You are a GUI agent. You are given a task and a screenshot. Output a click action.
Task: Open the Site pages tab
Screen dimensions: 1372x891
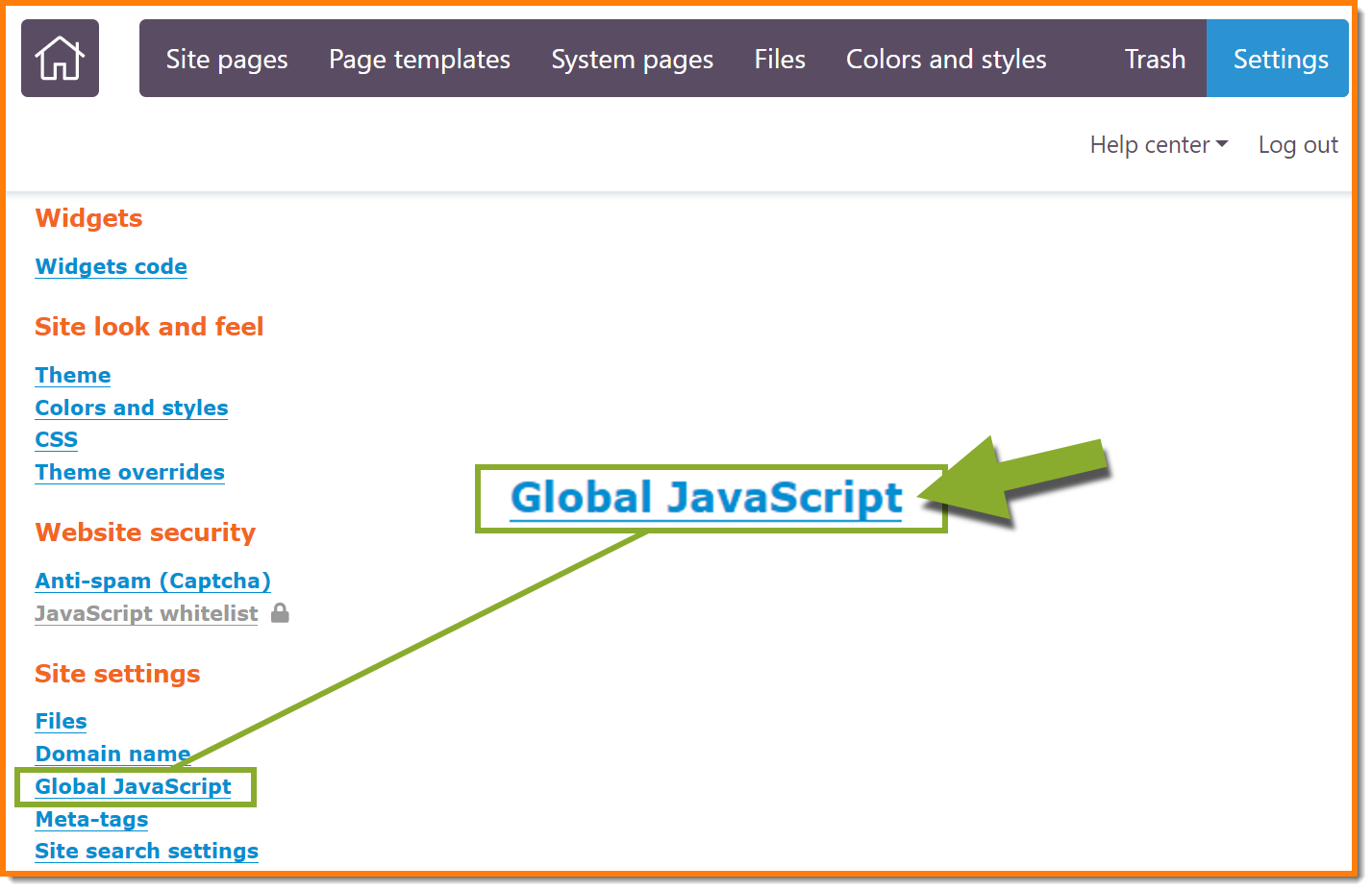point(226,60)
